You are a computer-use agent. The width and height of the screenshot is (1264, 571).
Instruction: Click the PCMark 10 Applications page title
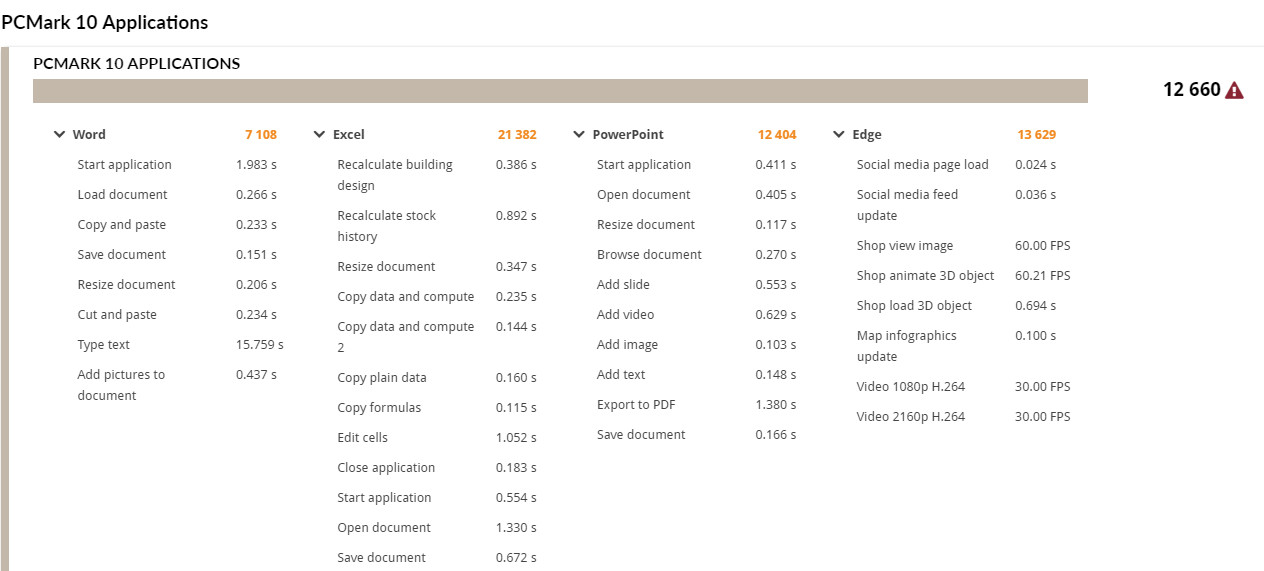pos(105,21)
